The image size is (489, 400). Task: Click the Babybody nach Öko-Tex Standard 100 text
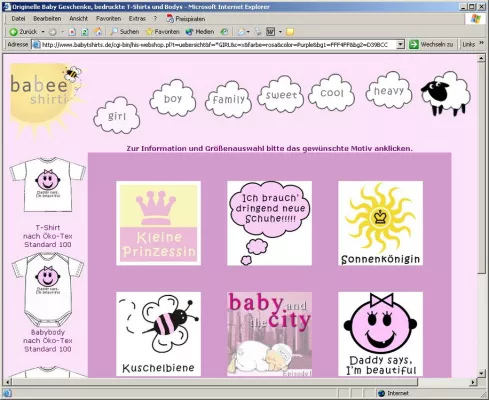48,341
